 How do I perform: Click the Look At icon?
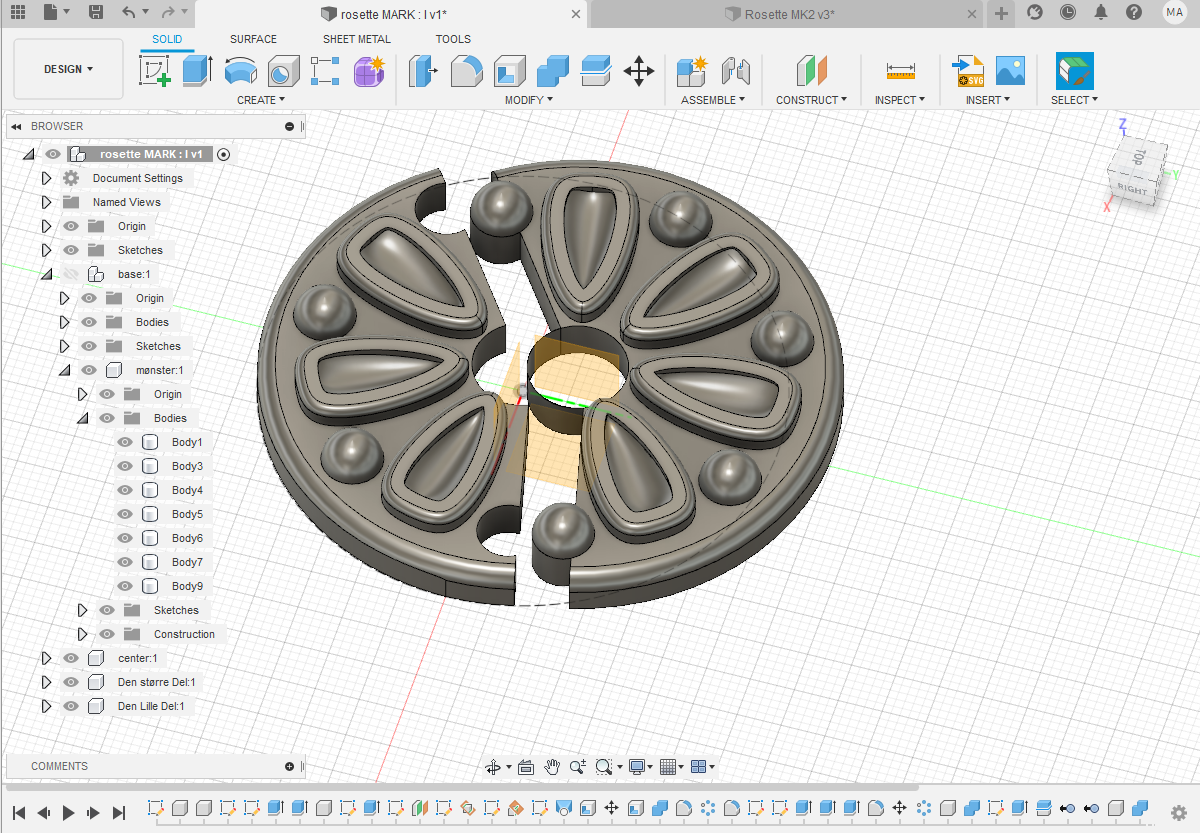[x=526, y=767]
